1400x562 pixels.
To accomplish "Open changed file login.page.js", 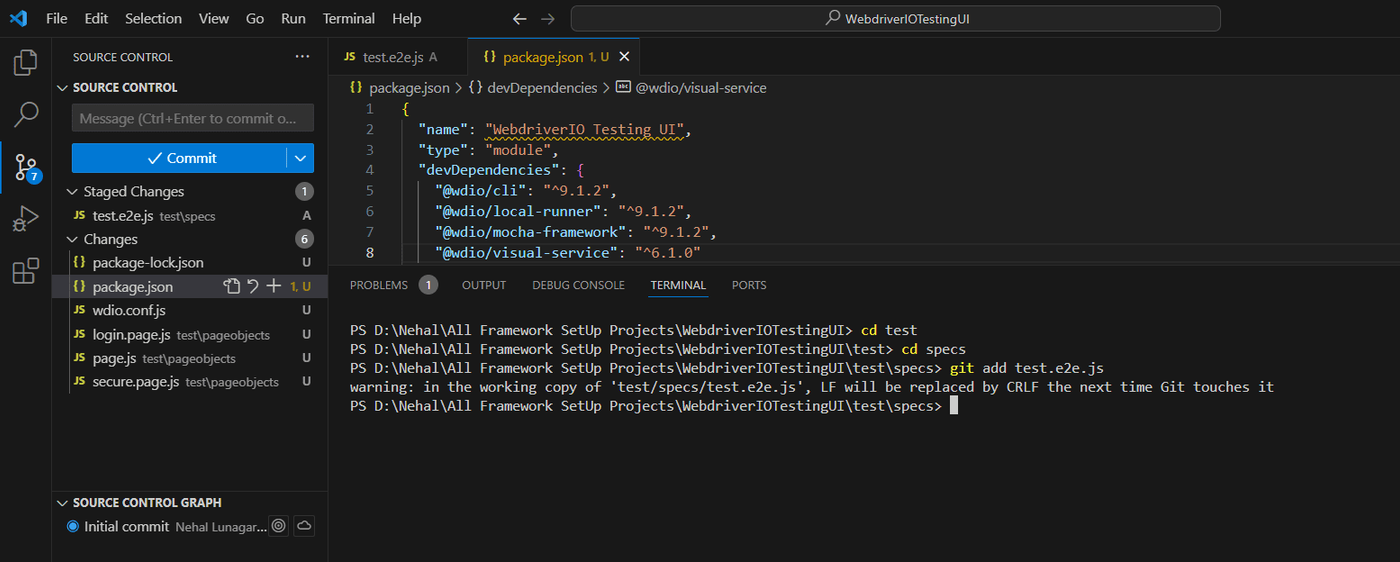I will (x=190, y=334).
